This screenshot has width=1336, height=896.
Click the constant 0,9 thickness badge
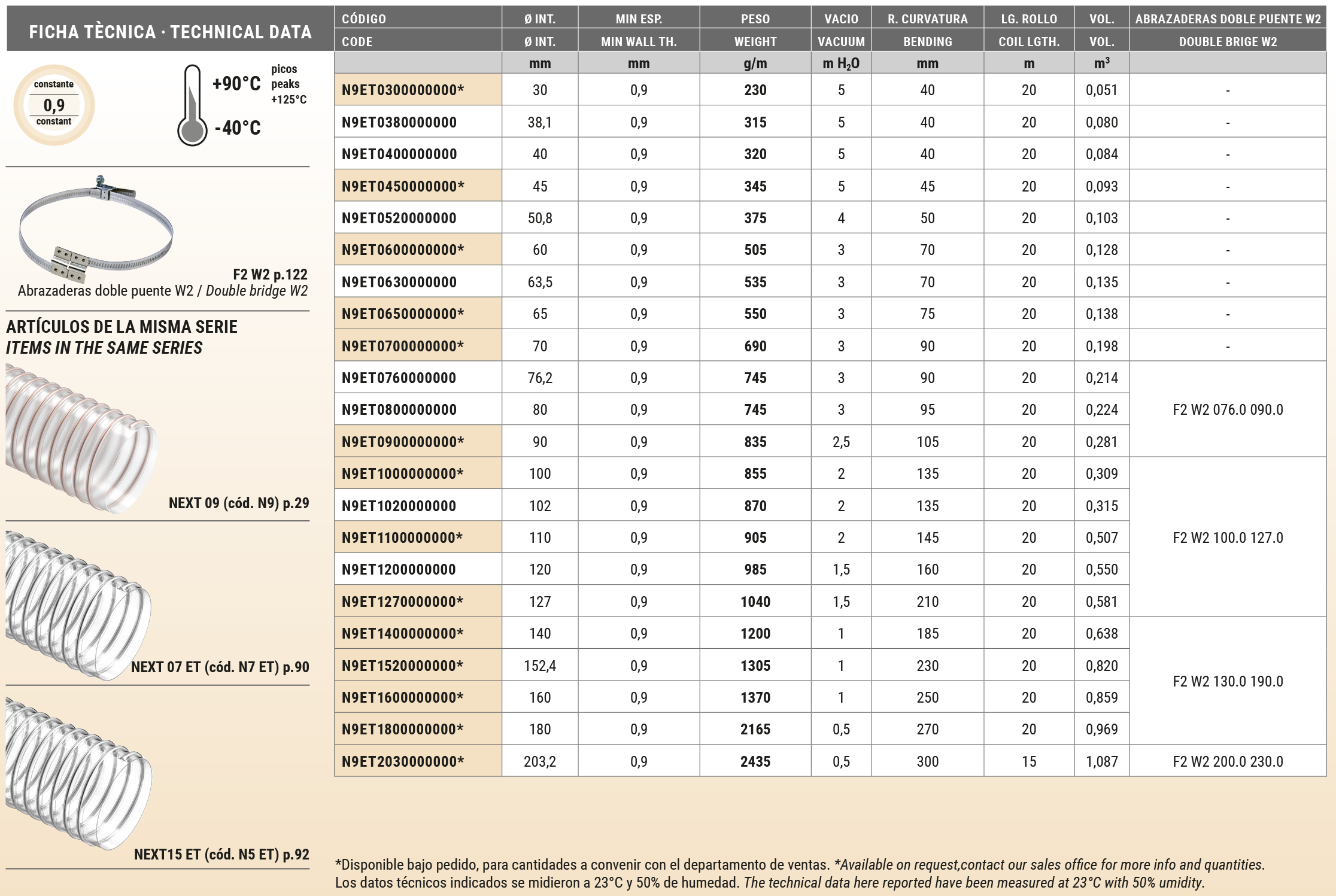point(54,105)
